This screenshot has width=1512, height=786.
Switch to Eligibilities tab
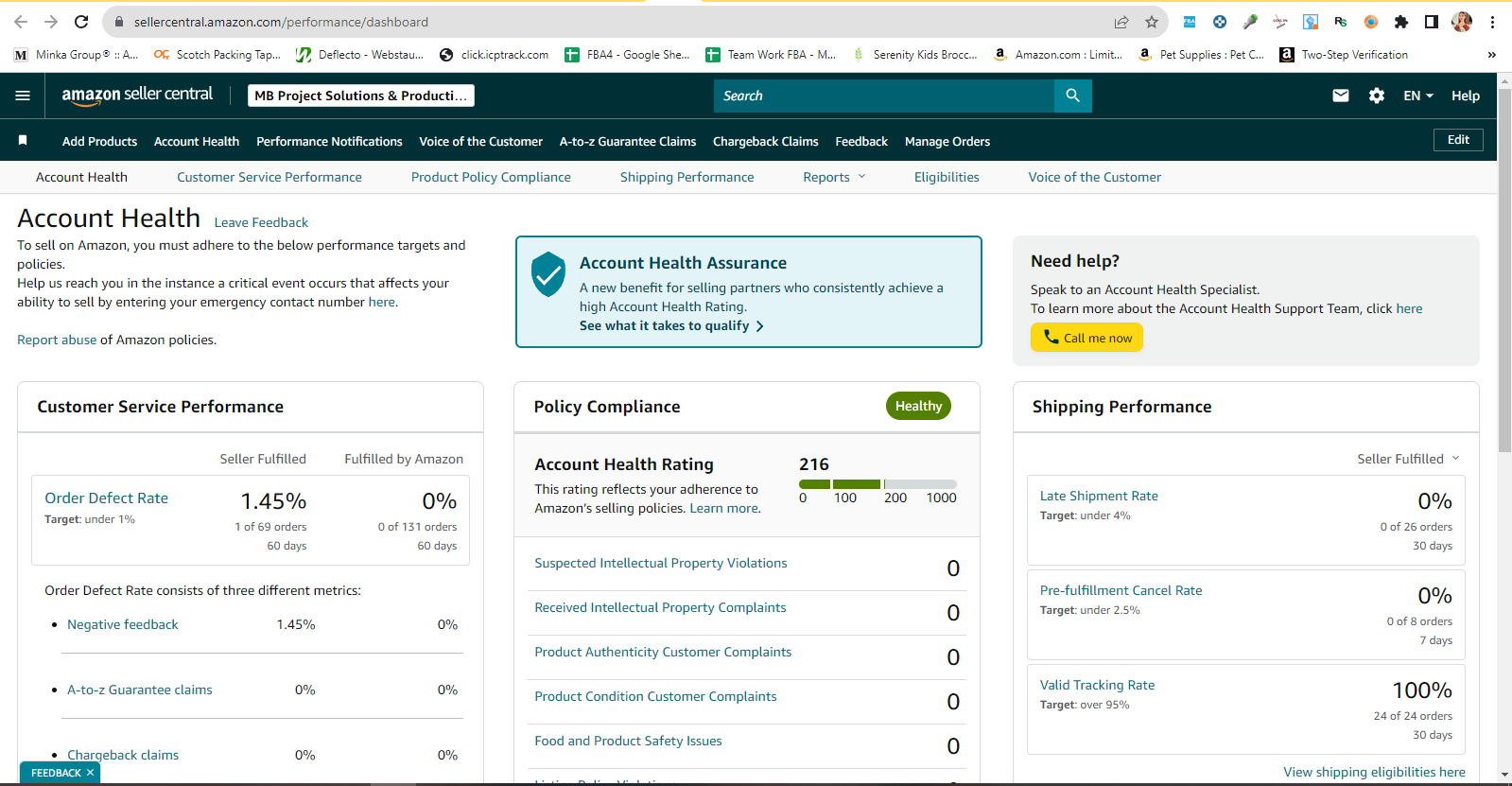947,177
